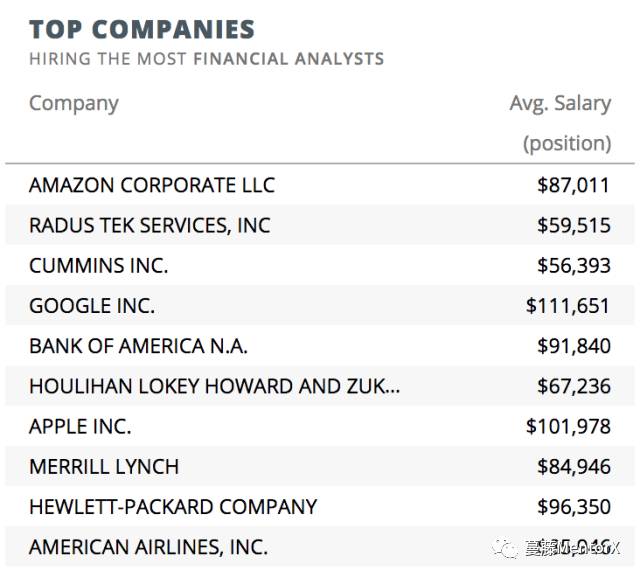Click the truncated Houlihan Lokey Howard entry
Viewport: 640px width, 577px height.
(x=214, y=386)
